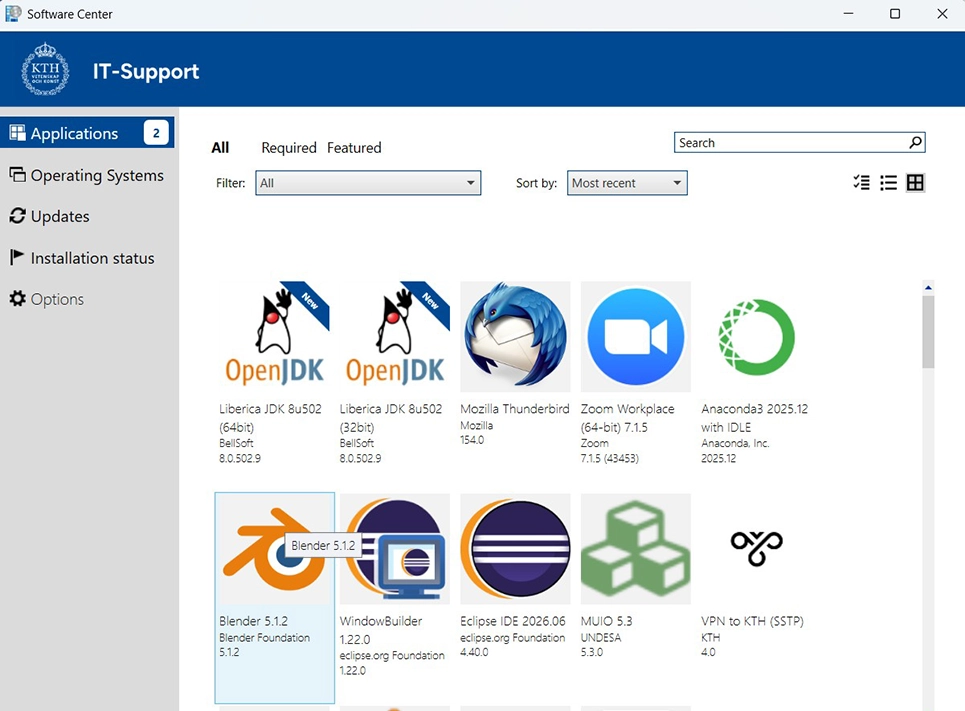Image resolution: width=965 pixels, height=711 pixels.
Task: Click version text 7.1.5 (43453)
Action: click(x=609, y=459)
